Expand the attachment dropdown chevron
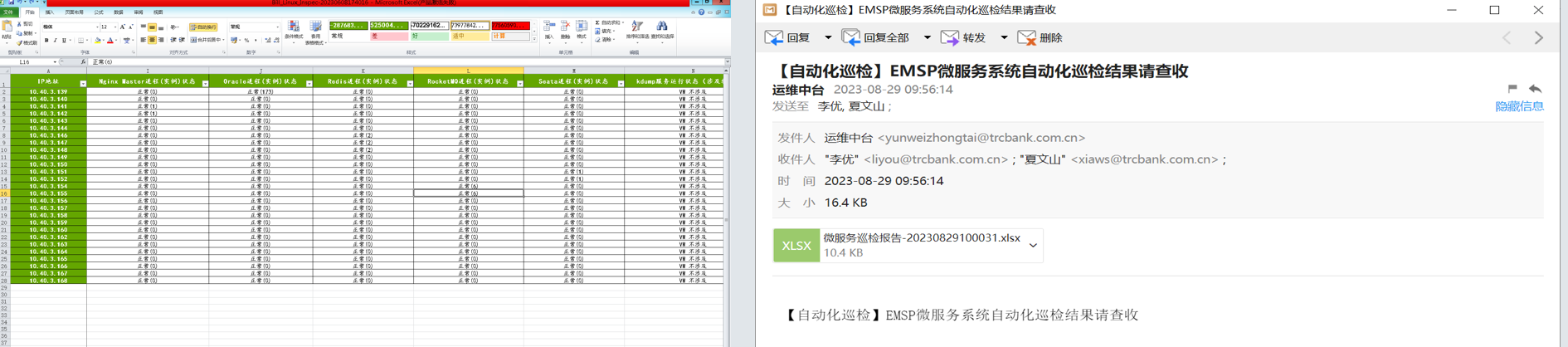 click(1033, 245)
